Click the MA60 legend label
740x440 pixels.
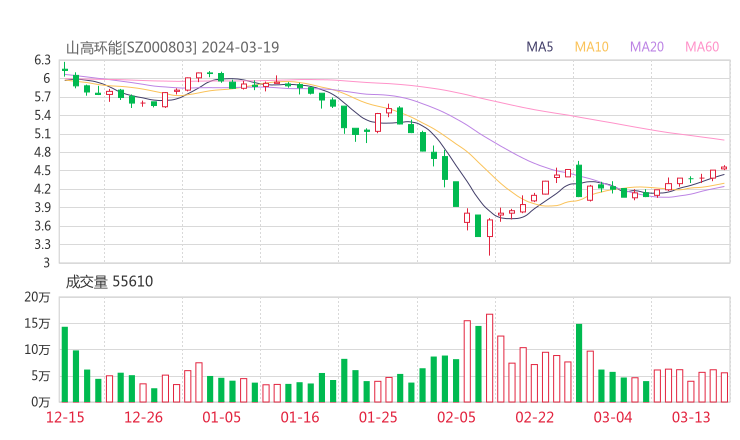click(x=702, y=47)
